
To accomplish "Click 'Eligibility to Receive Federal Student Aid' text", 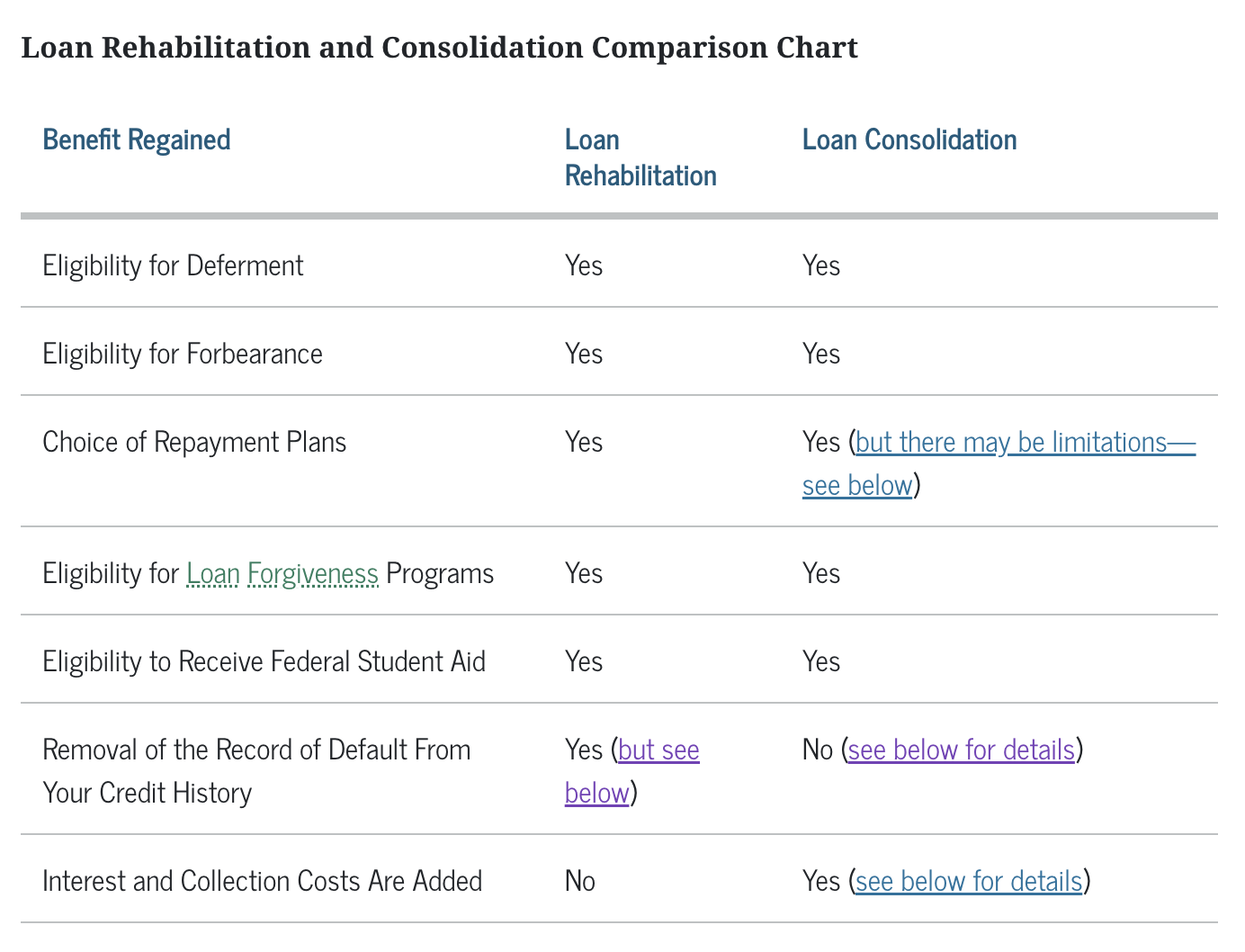I will click(264, 662).
